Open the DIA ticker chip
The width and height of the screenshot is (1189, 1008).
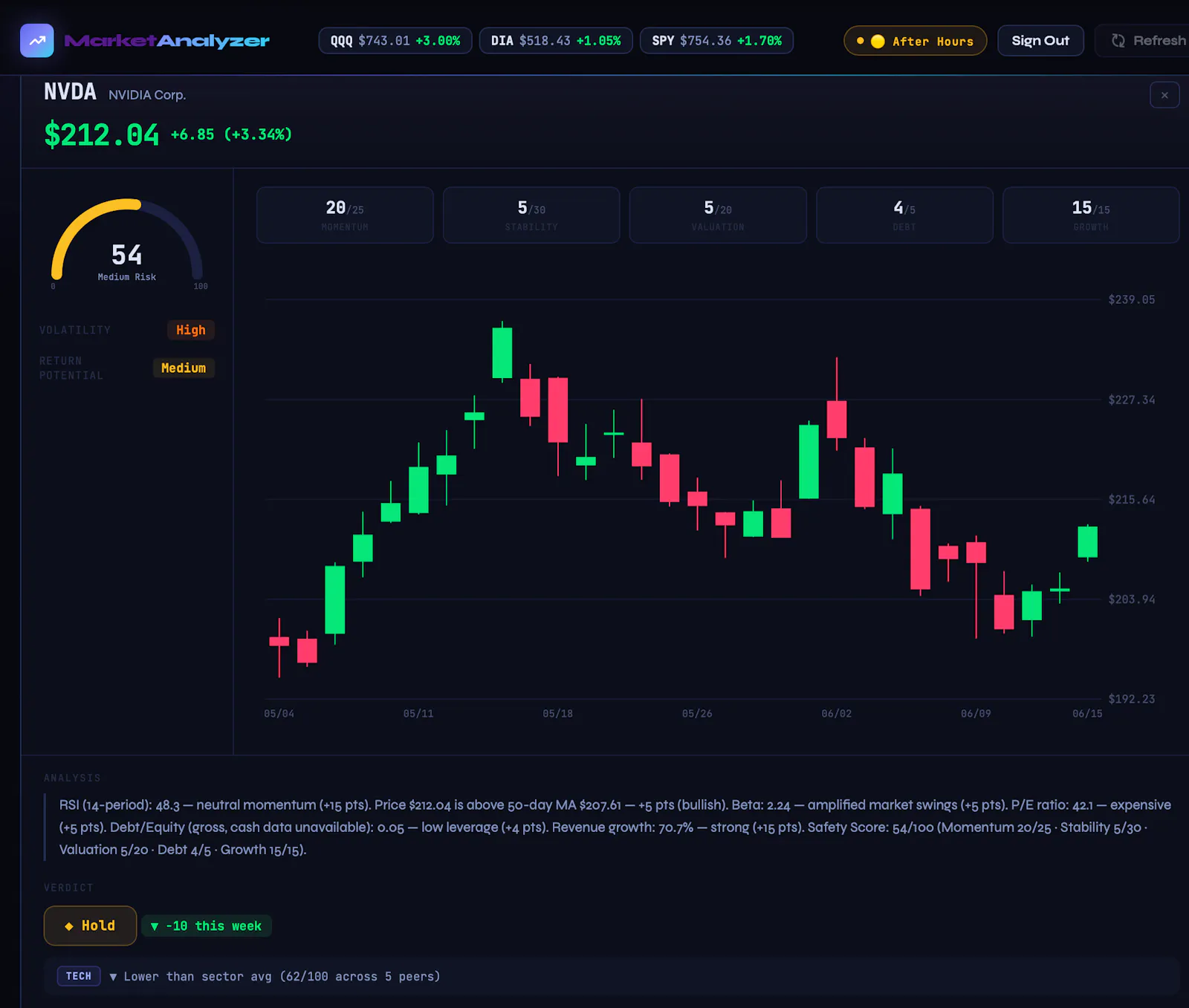(556, 41)
